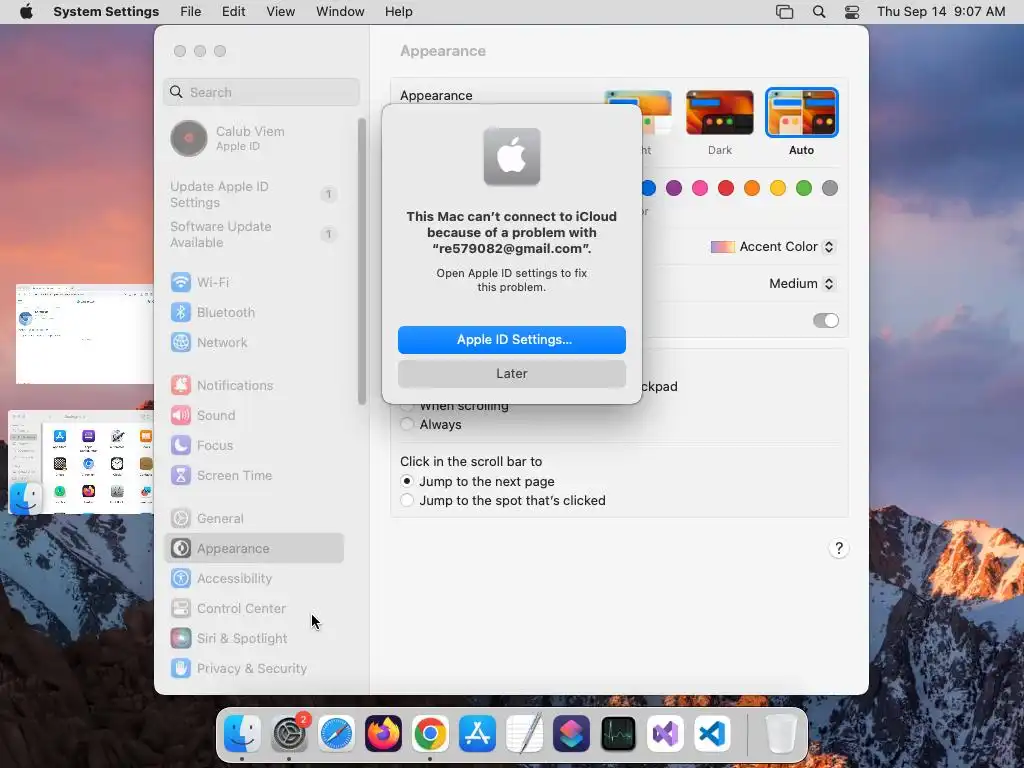Open Update Apple ID Settings item
Screen dimensions: 1024x768
[x=253, y=195]
